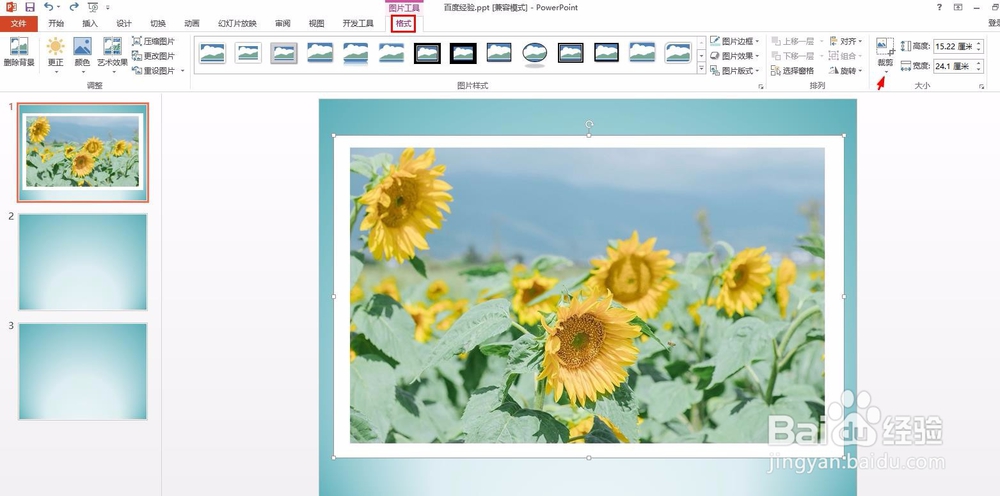Open the 文件 file tab
The height and width of the screenshot is (496, 1000).
point(19,24)
